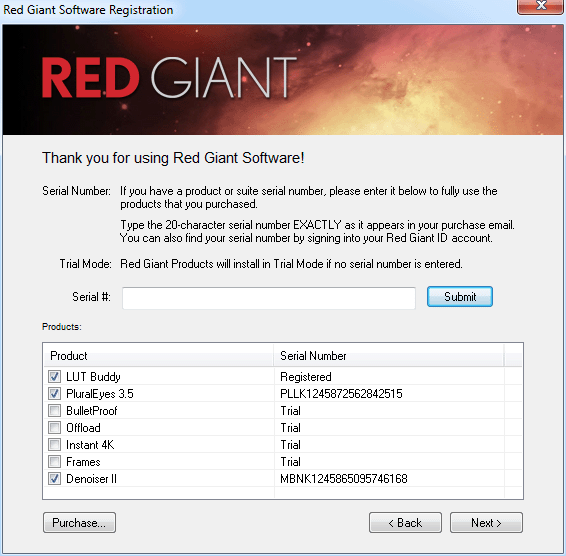Uncheck the Denoiser II checkbox

[x=55, y=479]
